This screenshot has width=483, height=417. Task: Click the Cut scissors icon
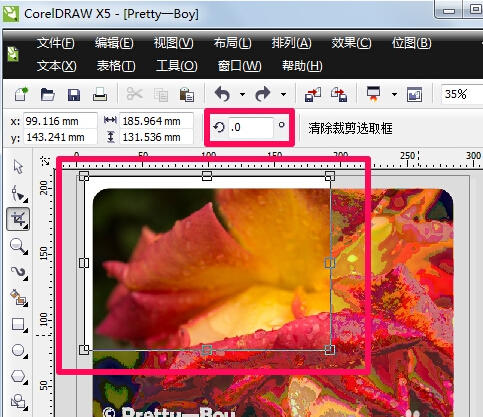tap(135, 94)
